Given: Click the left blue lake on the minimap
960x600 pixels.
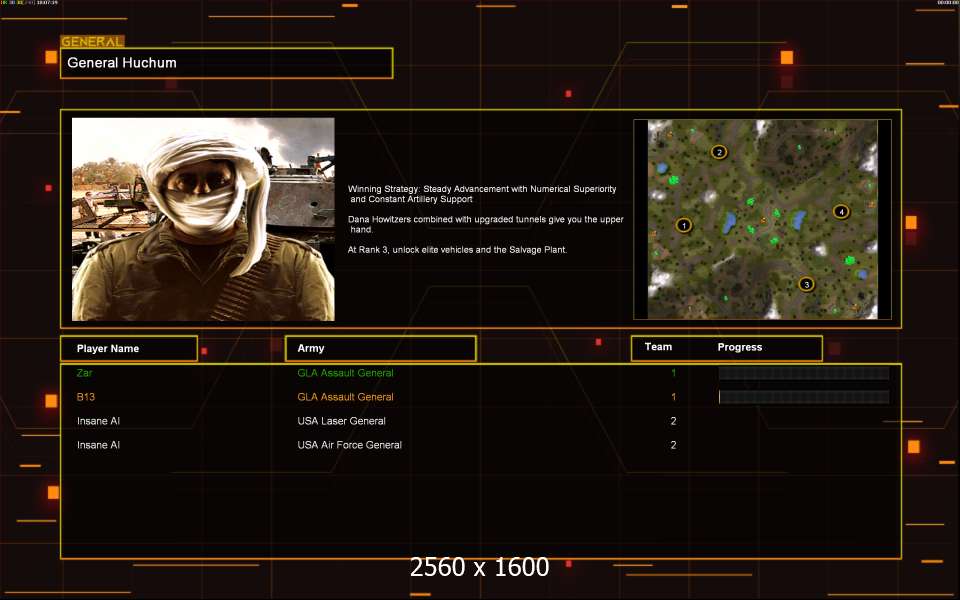Looking at the screenshot, I should [x=730, y=220].
